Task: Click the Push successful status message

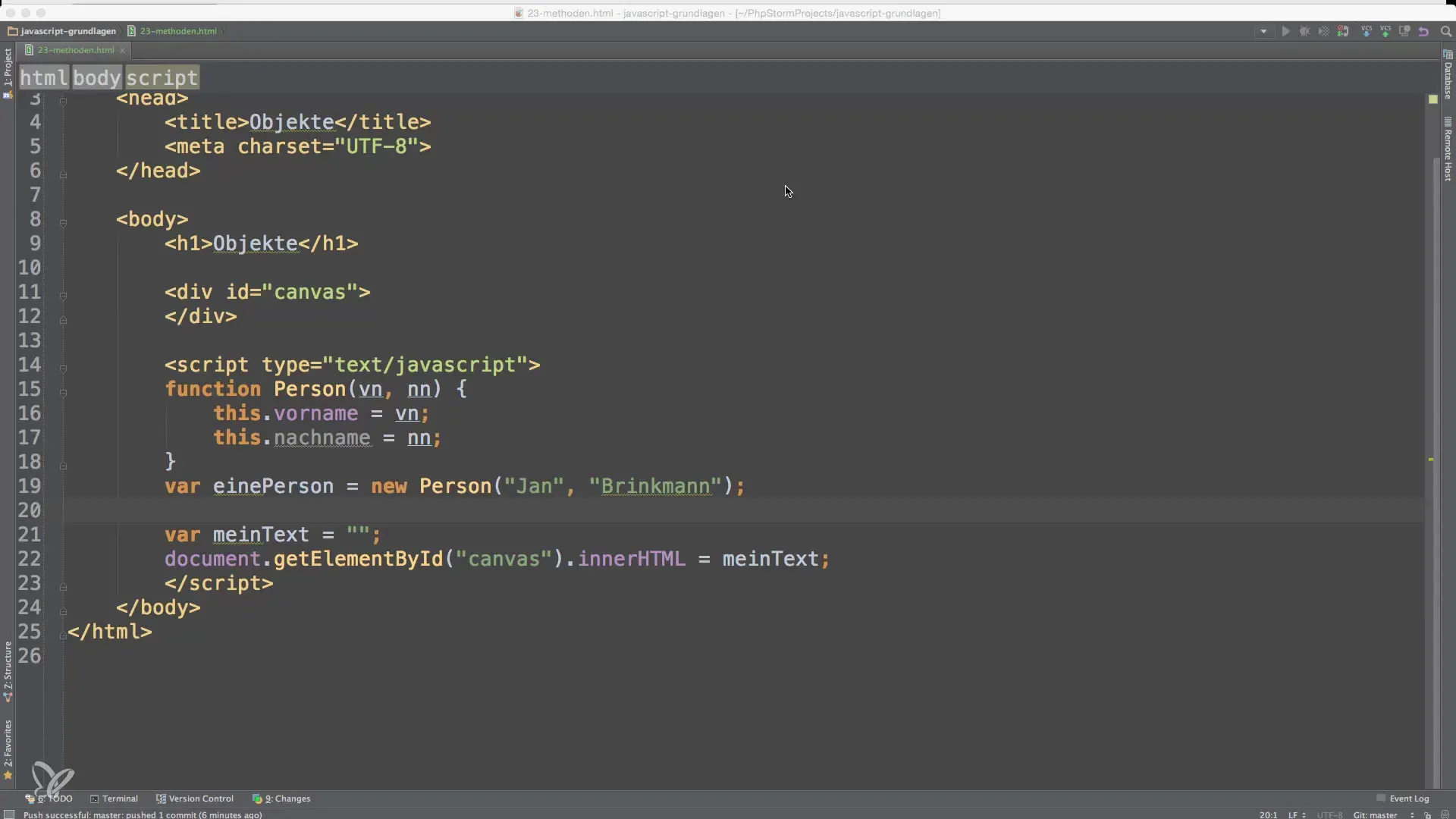Action: click(143, 814)
